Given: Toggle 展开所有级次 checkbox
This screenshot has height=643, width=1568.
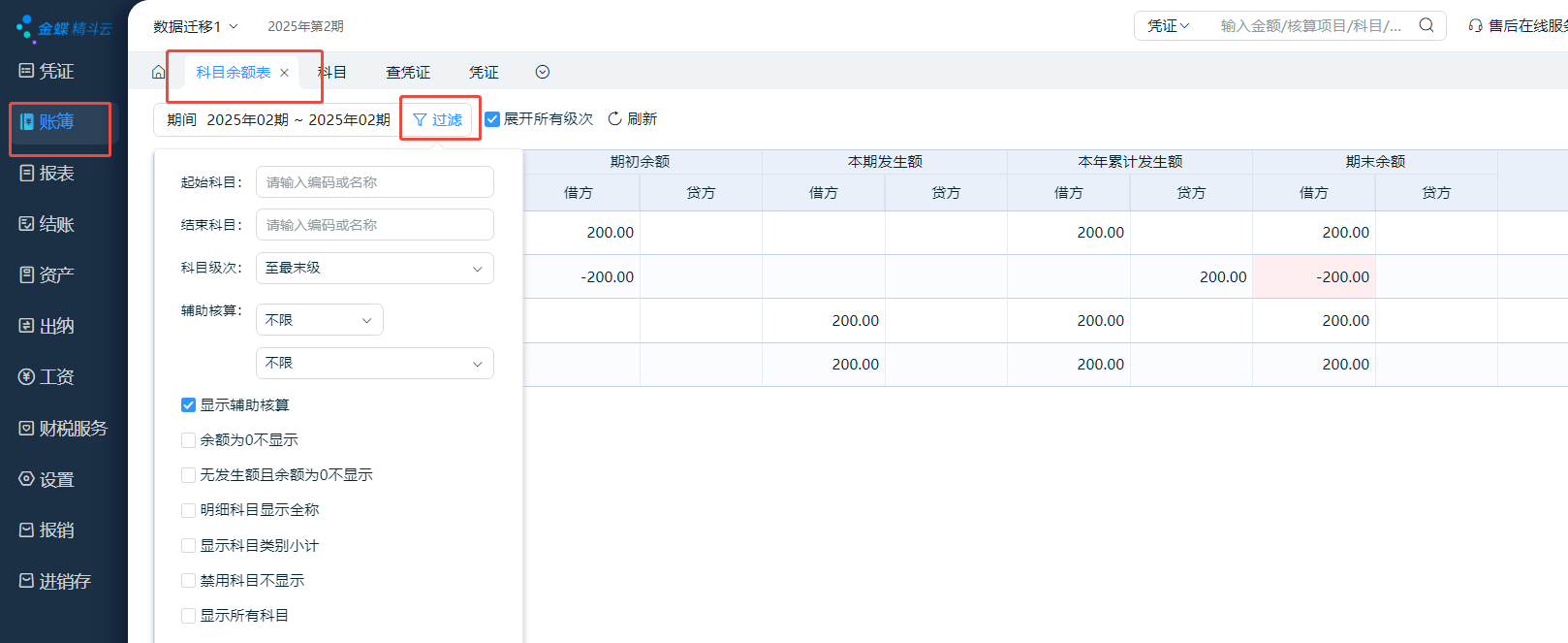Looking at the screenshot, I should 492,118.
